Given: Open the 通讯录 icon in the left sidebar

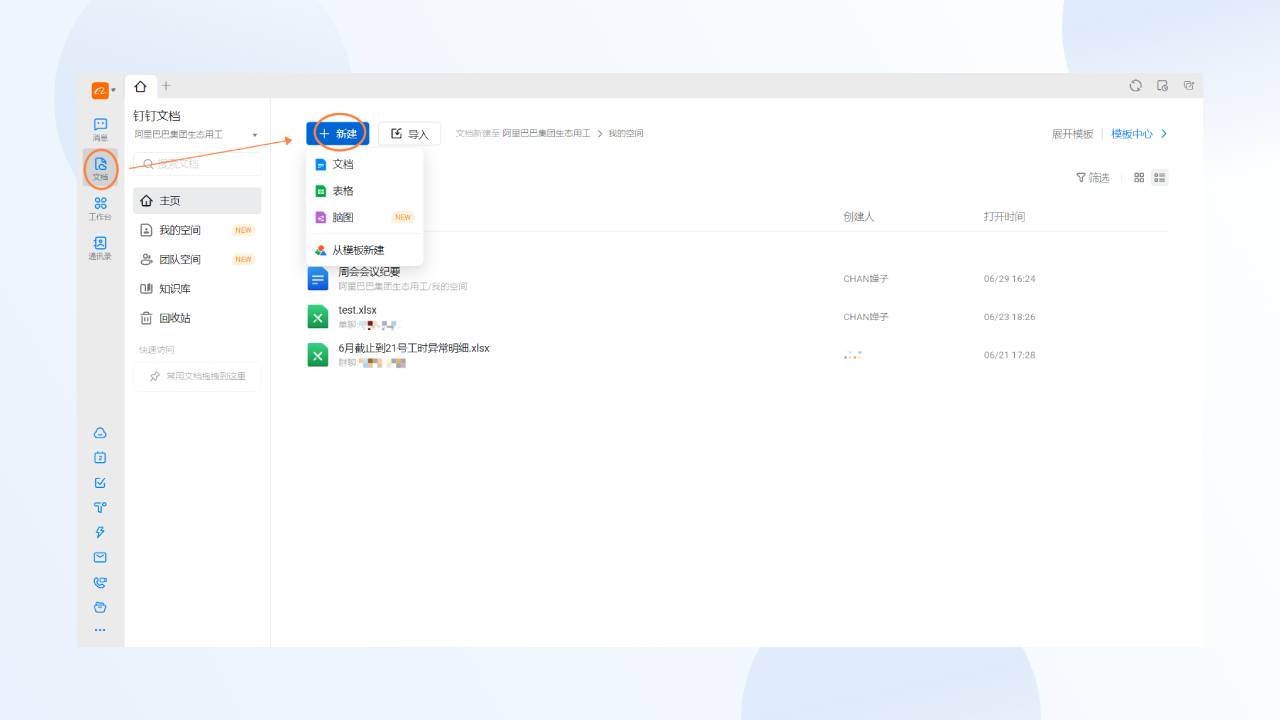Looking at the screenshot, I should (100, 248).
